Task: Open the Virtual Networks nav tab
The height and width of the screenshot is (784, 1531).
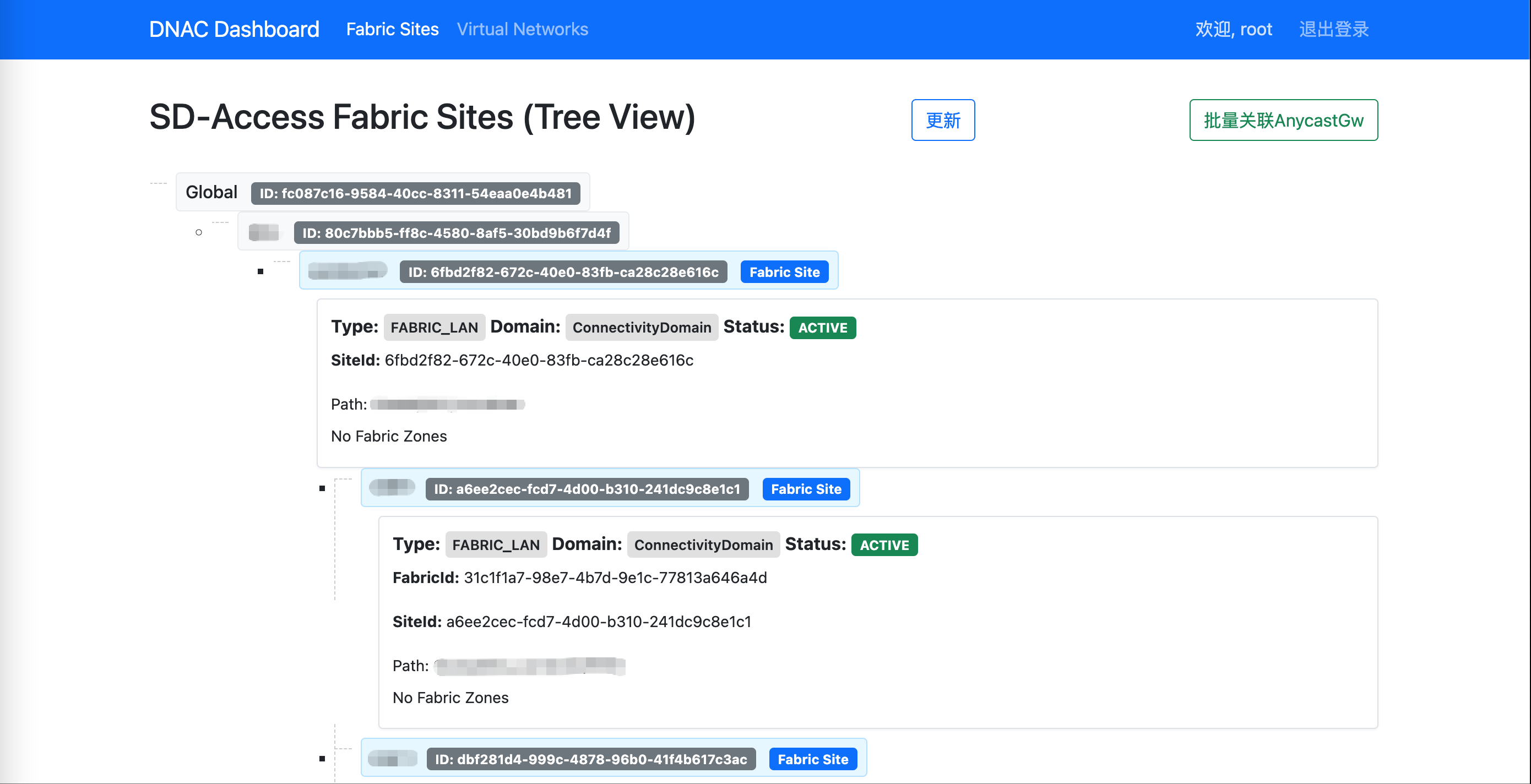Action: coord(523,29)
